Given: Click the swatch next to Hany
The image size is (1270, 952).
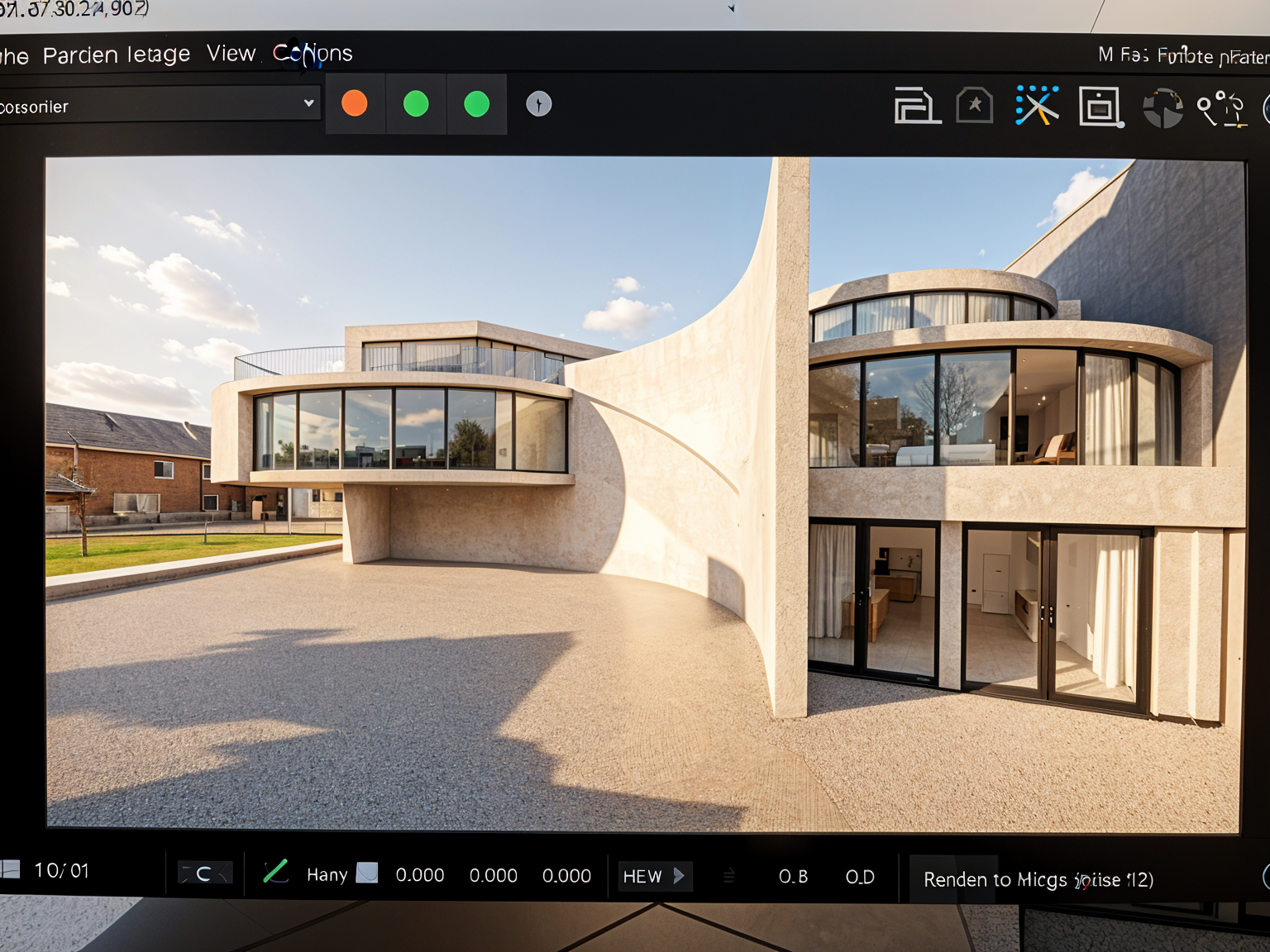Looking at the screenshot, I should 367,873.
